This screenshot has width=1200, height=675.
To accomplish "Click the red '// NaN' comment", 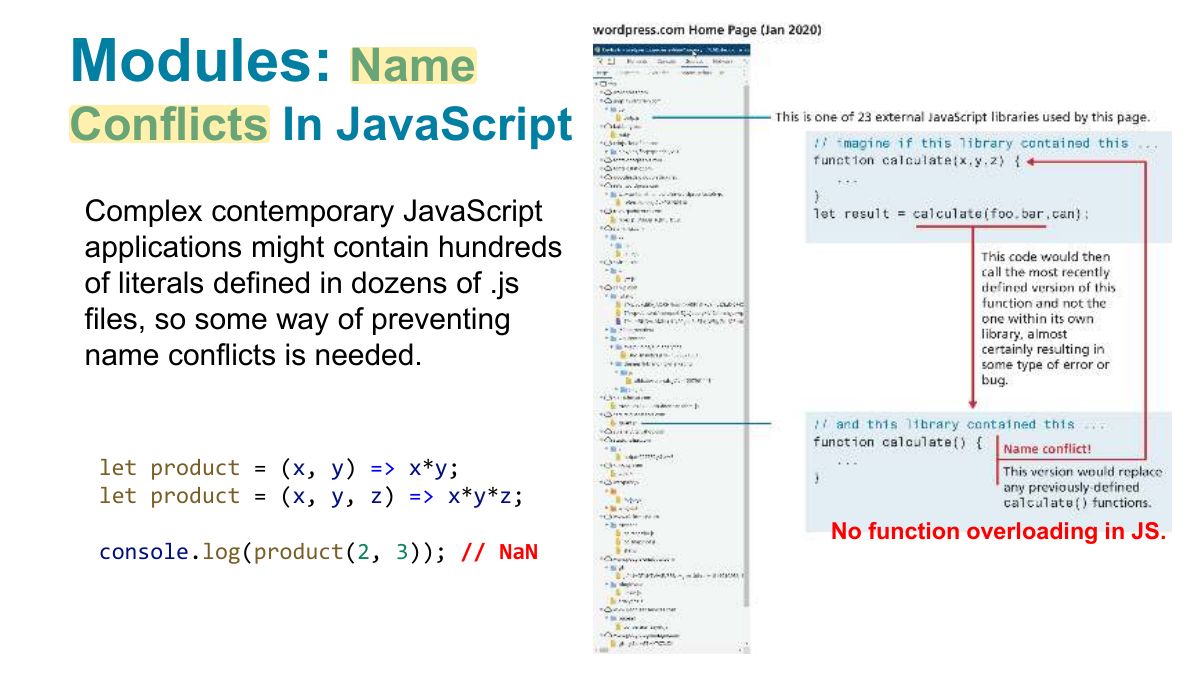I will [499, 551].
